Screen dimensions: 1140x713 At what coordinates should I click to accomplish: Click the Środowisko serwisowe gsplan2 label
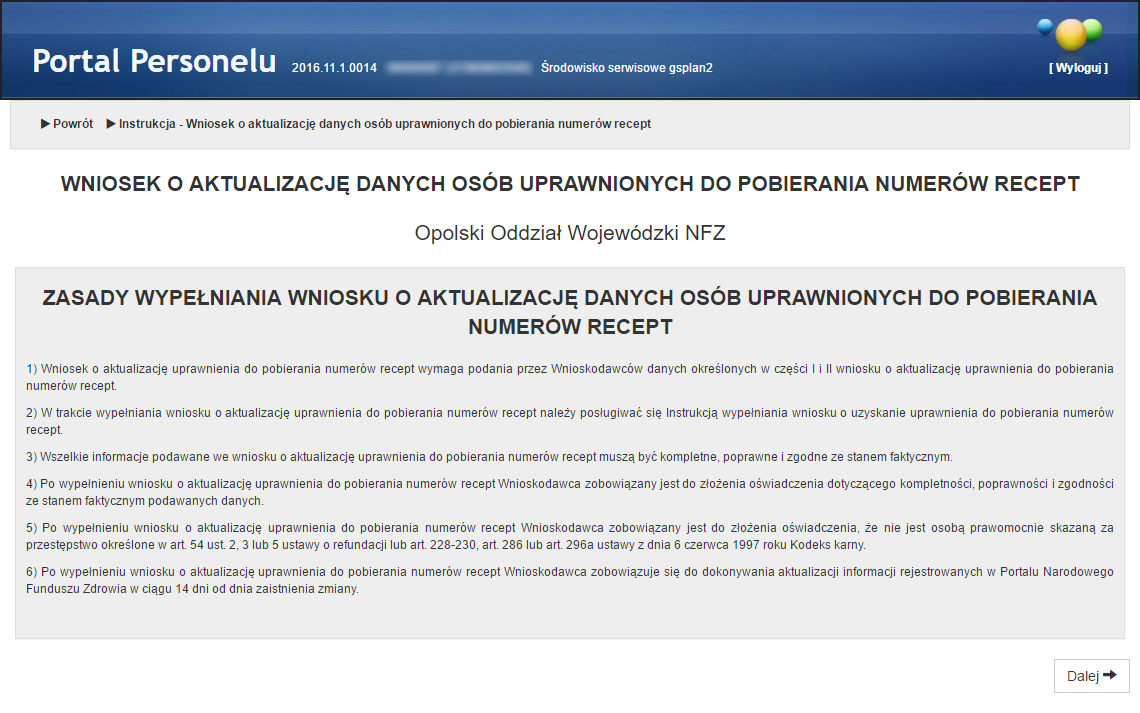click(626, 68)
